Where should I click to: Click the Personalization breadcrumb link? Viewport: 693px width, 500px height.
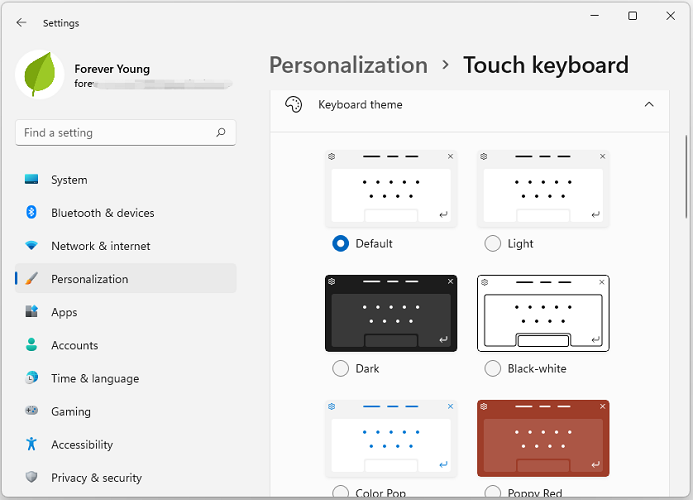[348, 65]
